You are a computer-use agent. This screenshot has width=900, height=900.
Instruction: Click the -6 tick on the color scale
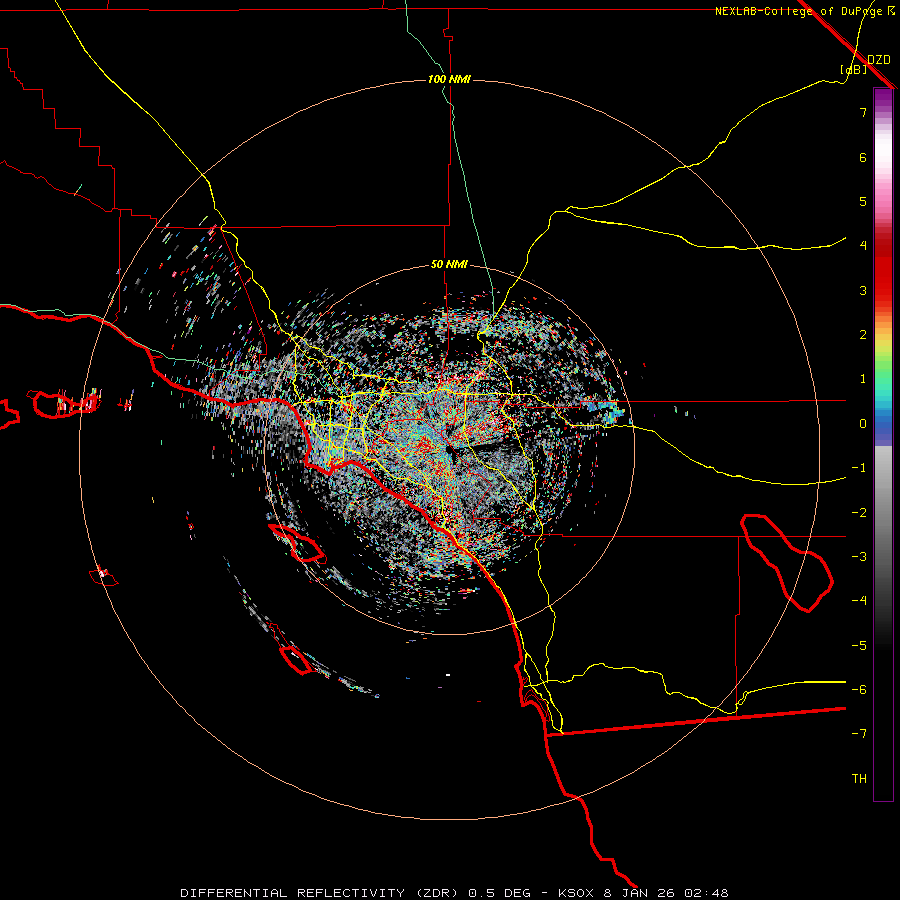click(859, 690)
